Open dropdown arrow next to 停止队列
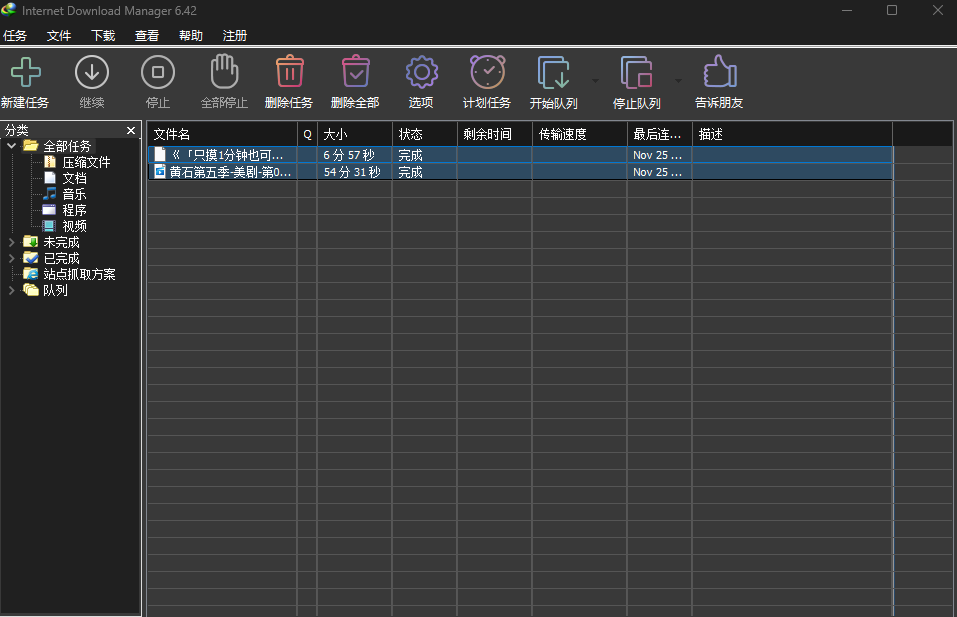The height and width of the screenshot is (617, 957). 678,80
